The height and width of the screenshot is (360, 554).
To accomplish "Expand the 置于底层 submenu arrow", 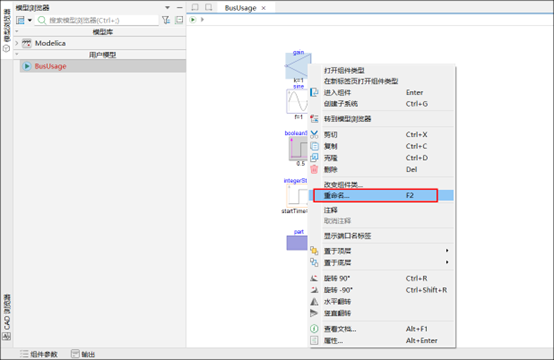I will pyautogui.click(x=447, y=262).
